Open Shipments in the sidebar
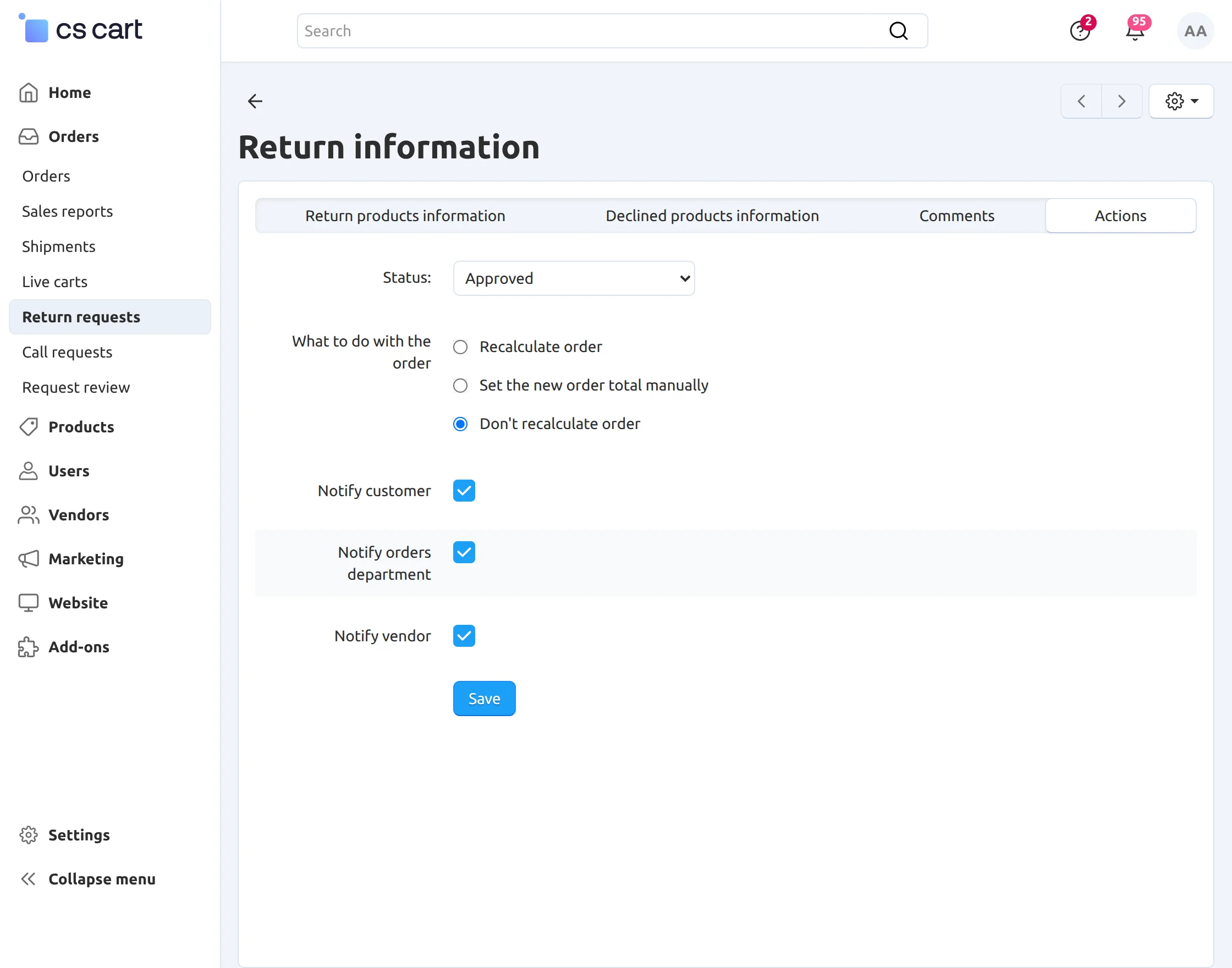This screenshot has height=968, width=1232. click(58, 246)
